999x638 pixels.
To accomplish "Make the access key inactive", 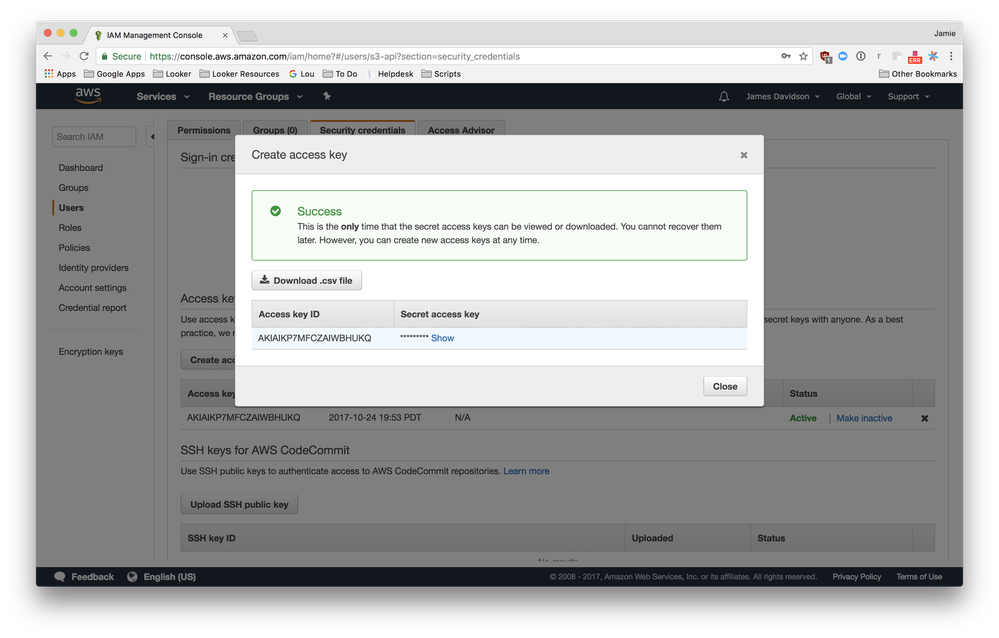I will (x=864, y=418).
